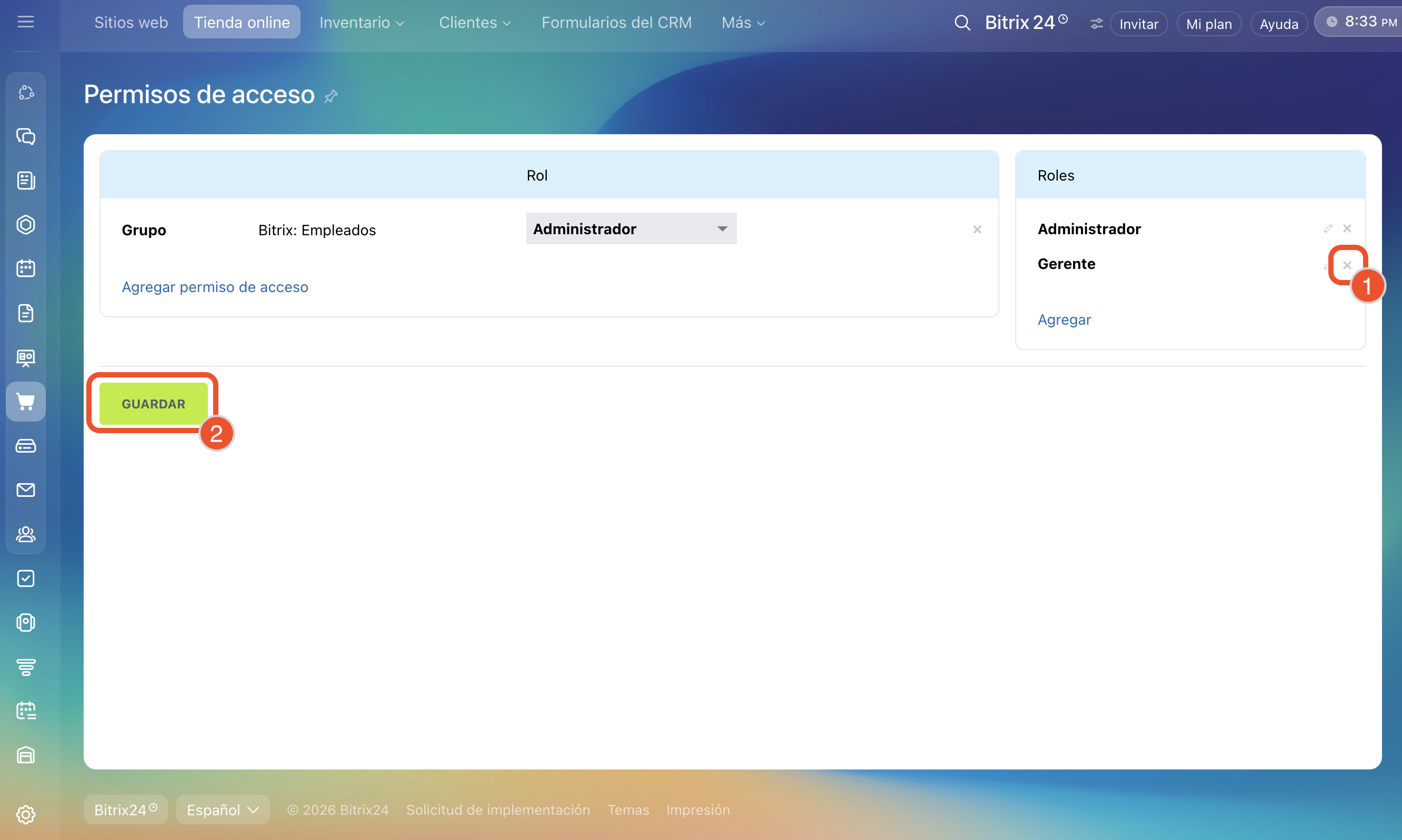
Task: Click the shopping cart sidebar icon
Action: (25, 402)
